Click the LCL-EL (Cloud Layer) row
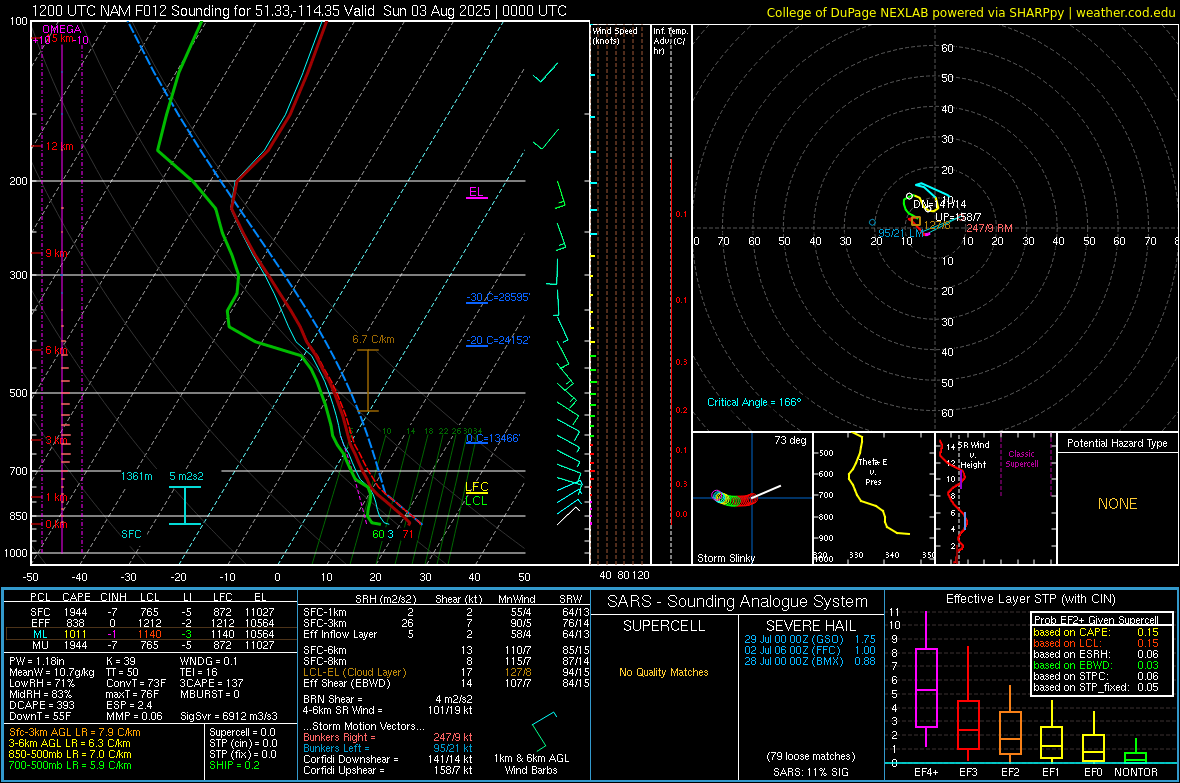The width and height of the screenshot is (1180, 783). tap(446, 672)
